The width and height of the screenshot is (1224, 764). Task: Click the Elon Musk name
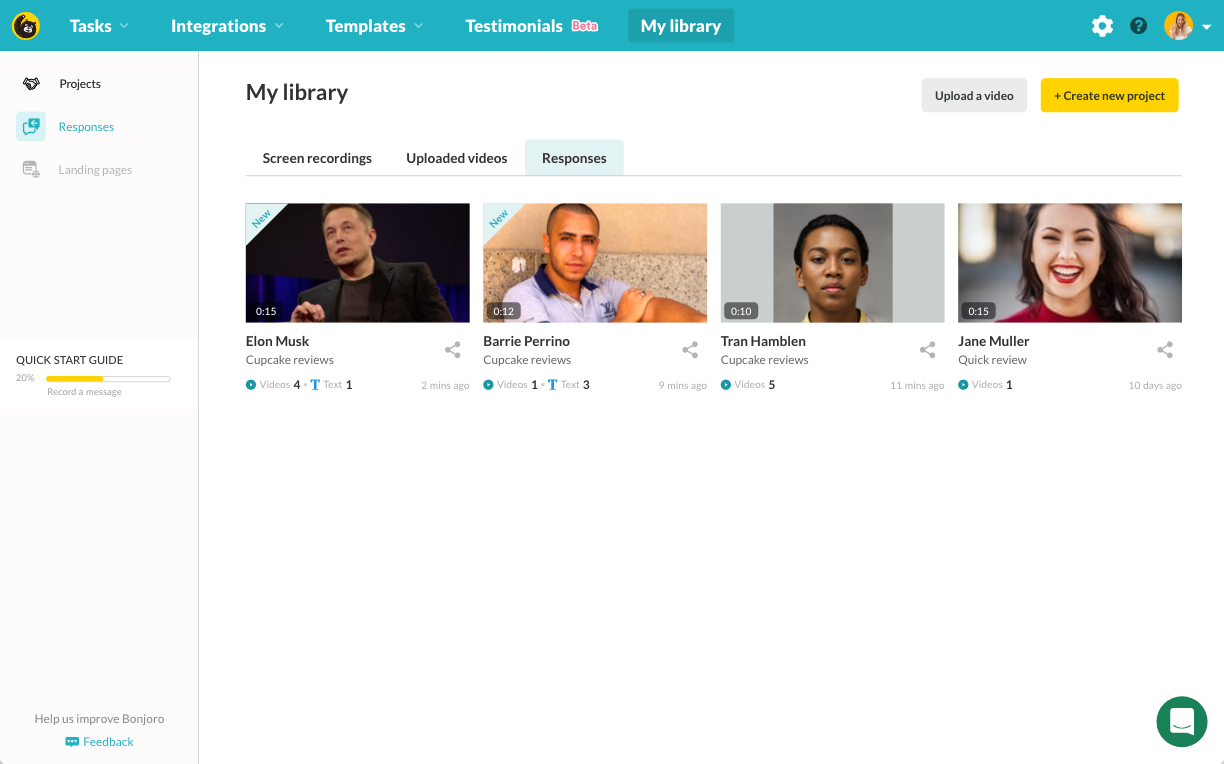click(x=277, y=341)
